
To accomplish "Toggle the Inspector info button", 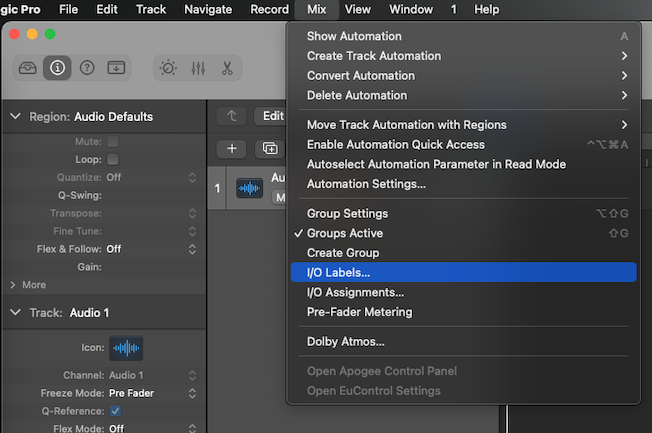I will (x=57, y=68).
